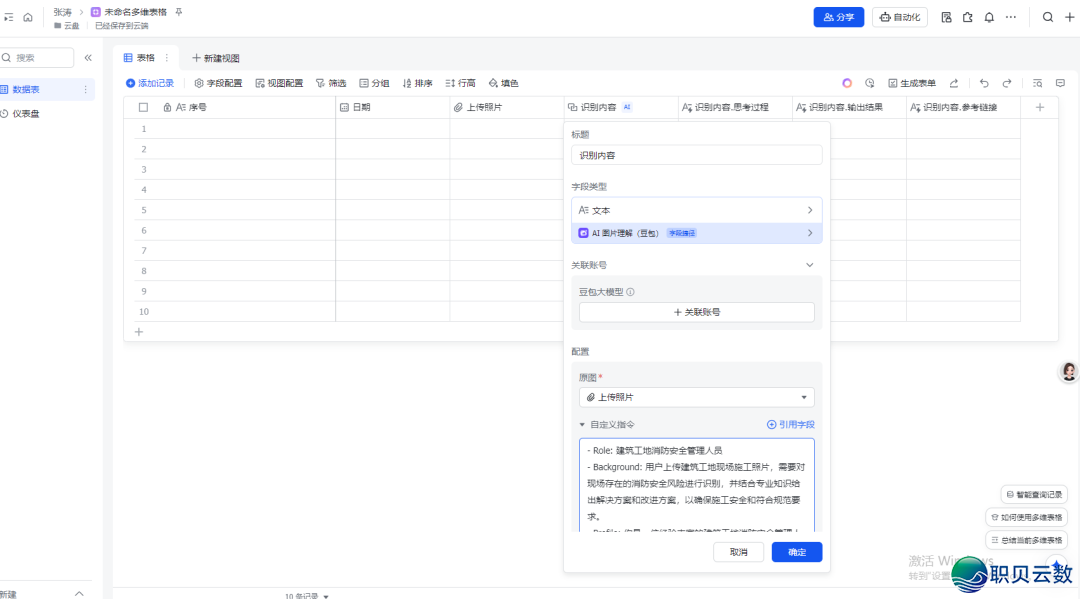
Task: Open the find records icon in toolbar
Action: pyautogui.click(x=1037, y=83)
